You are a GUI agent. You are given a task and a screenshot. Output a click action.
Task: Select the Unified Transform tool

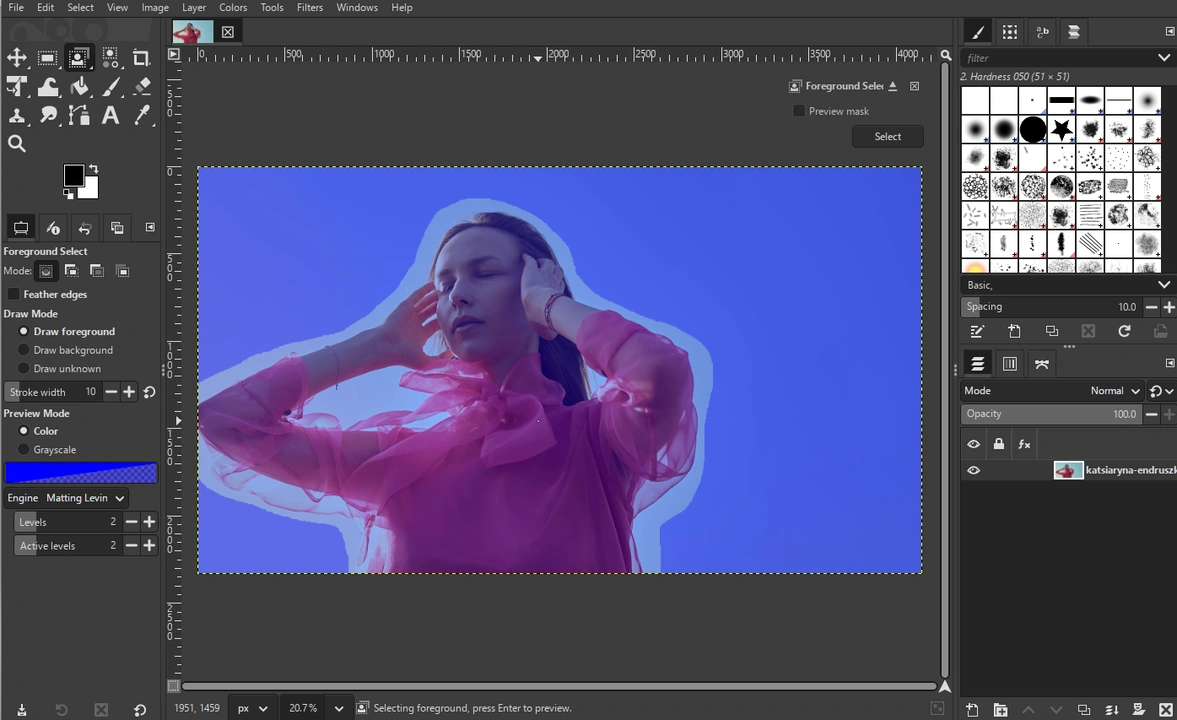[17, 87]
